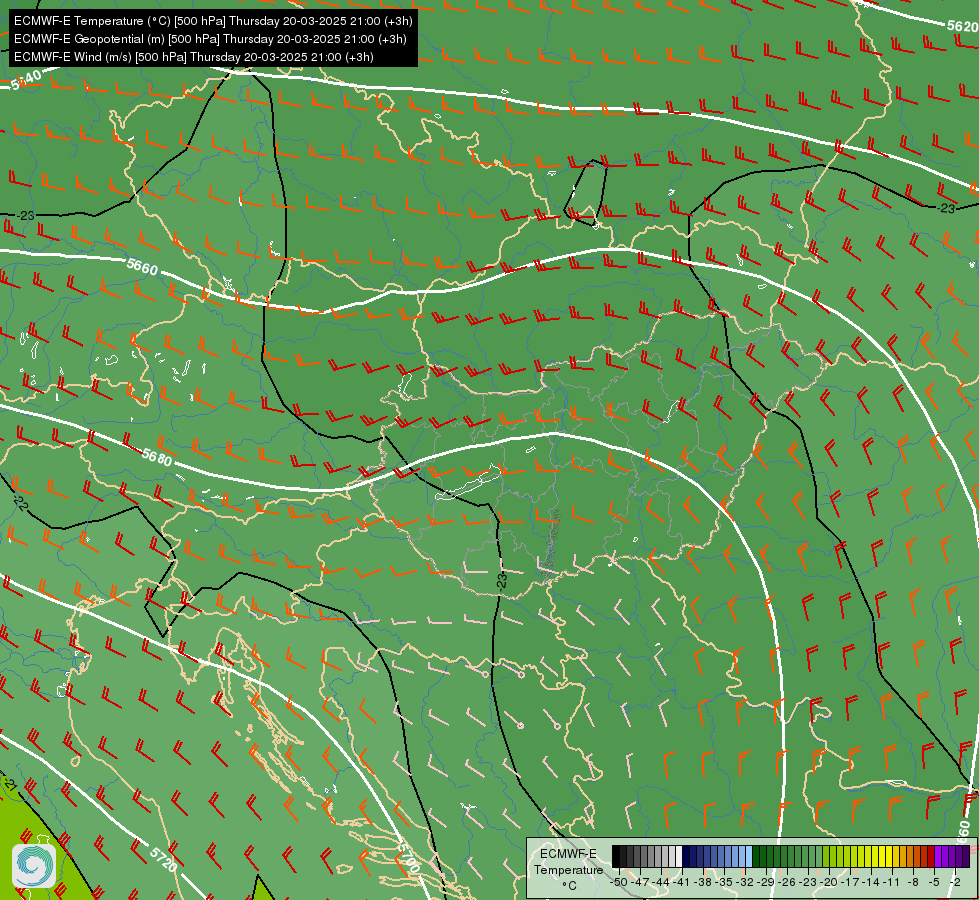This screenshot has height=900, width=979.
Task: Click the -29 value on the color scale
Action: pyautogui.click(x=766, y=882)
